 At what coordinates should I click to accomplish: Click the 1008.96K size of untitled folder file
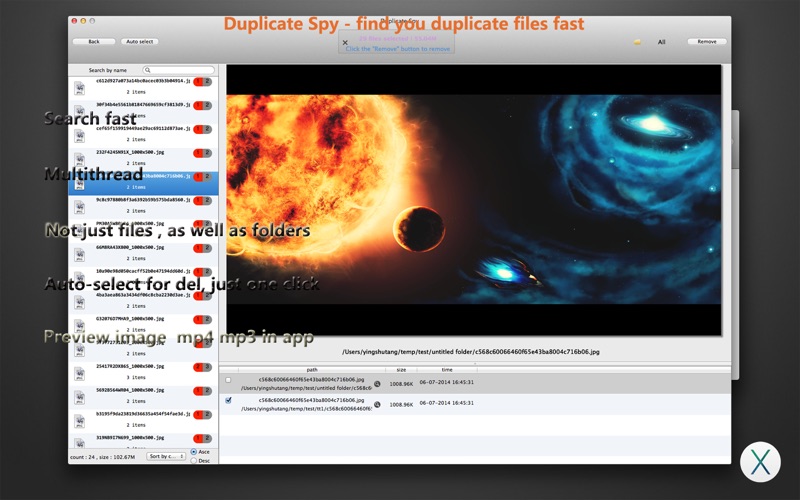(x=401, y=384)
